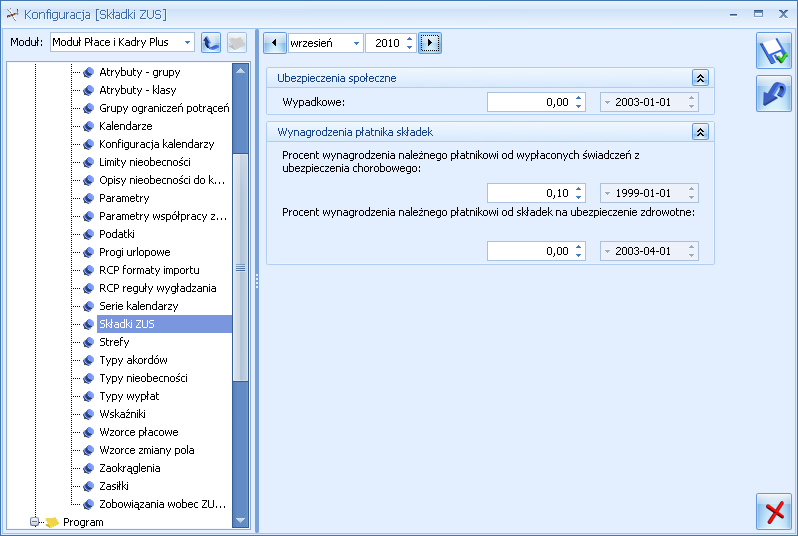Click icon next to Kalendarze
The height and width of the screenshot is (536, 798).
tap(89, 126)
